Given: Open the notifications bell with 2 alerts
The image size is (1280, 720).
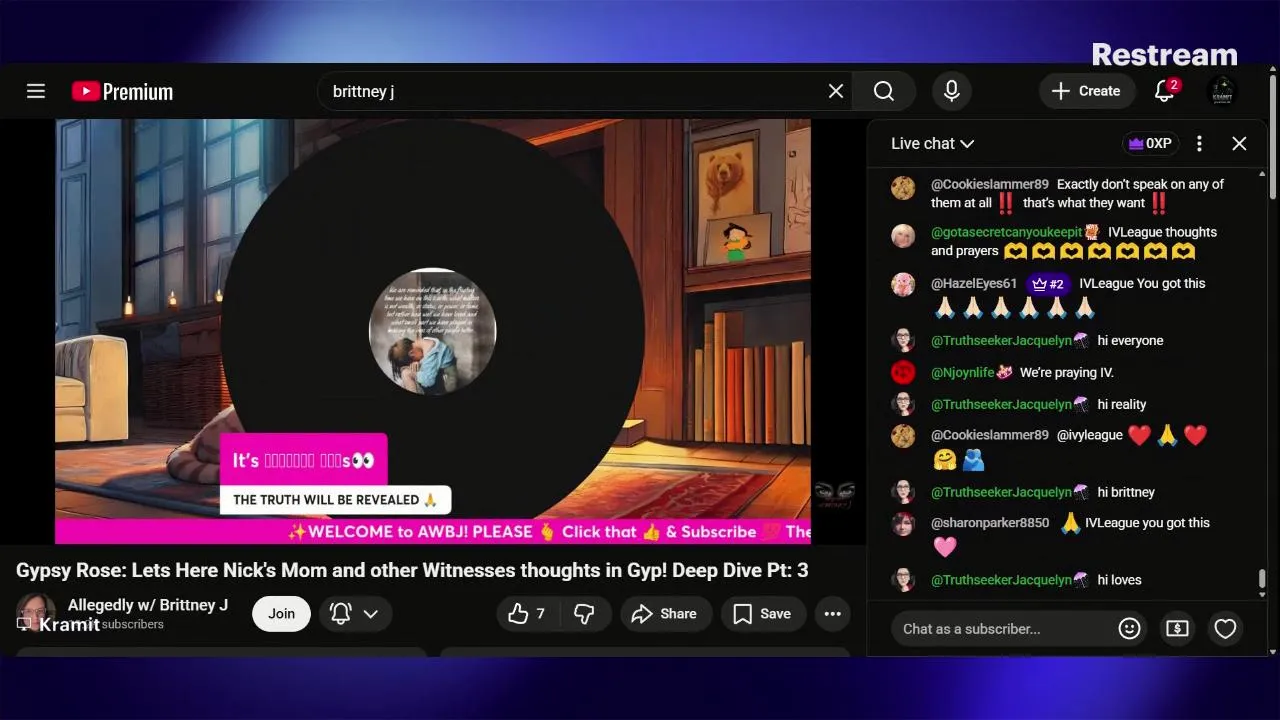Looking at the screenshot, I should (1164, 91).
